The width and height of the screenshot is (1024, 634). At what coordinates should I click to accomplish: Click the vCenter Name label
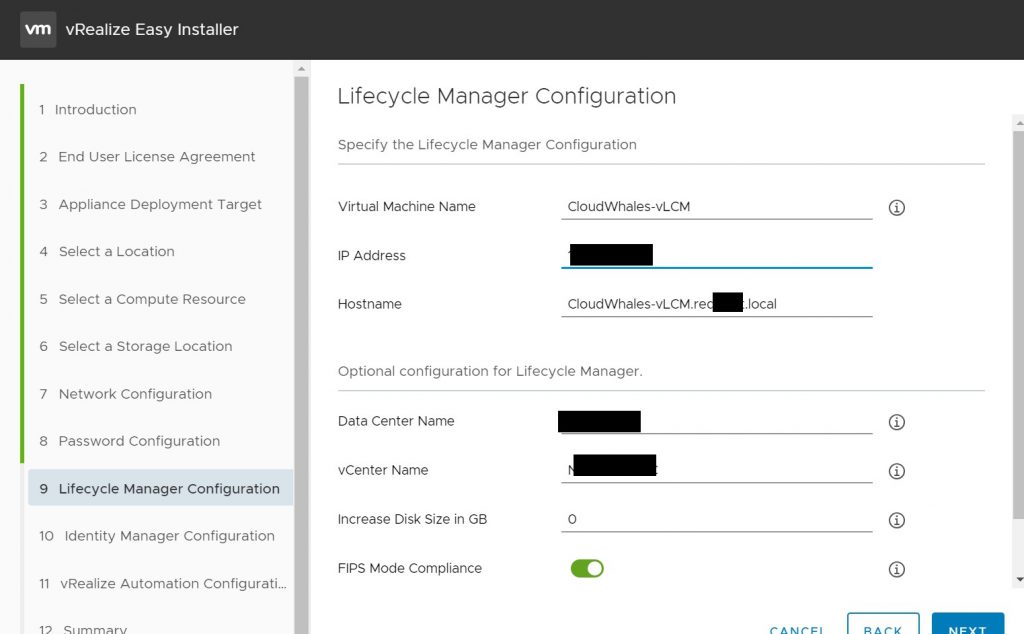383,470
